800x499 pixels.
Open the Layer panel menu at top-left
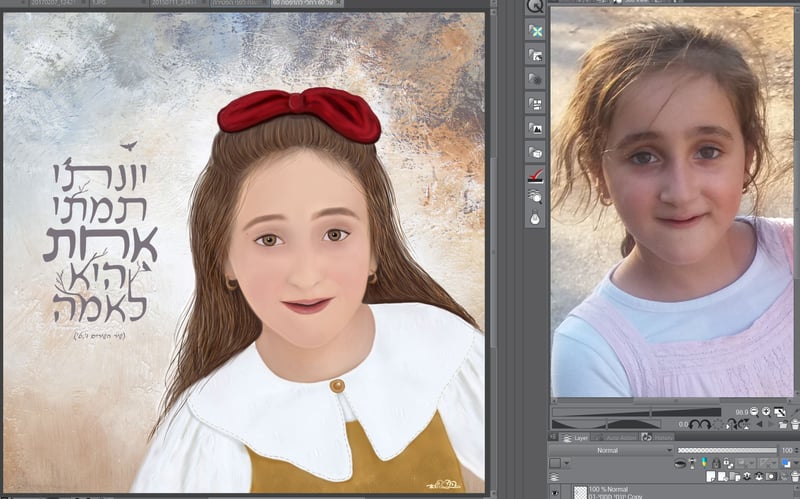point(554,437)
